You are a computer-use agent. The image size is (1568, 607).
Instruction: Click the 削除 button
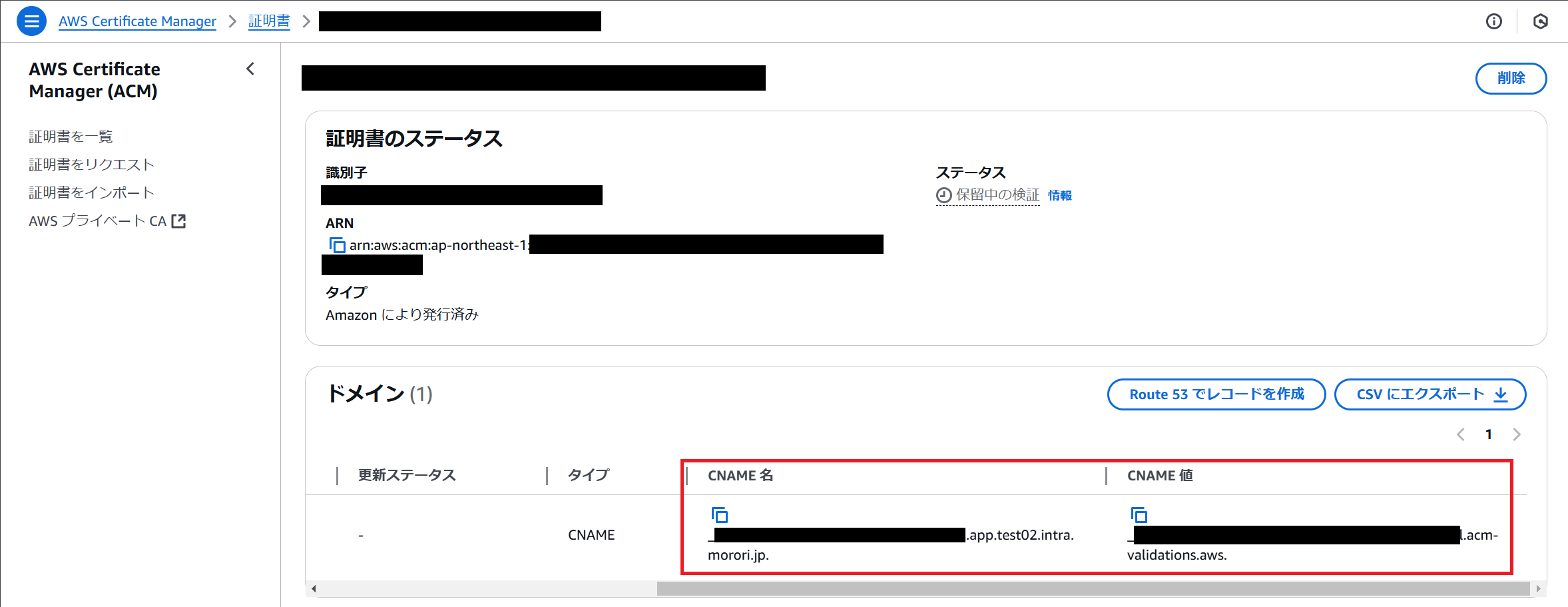tap(1511, 78)
